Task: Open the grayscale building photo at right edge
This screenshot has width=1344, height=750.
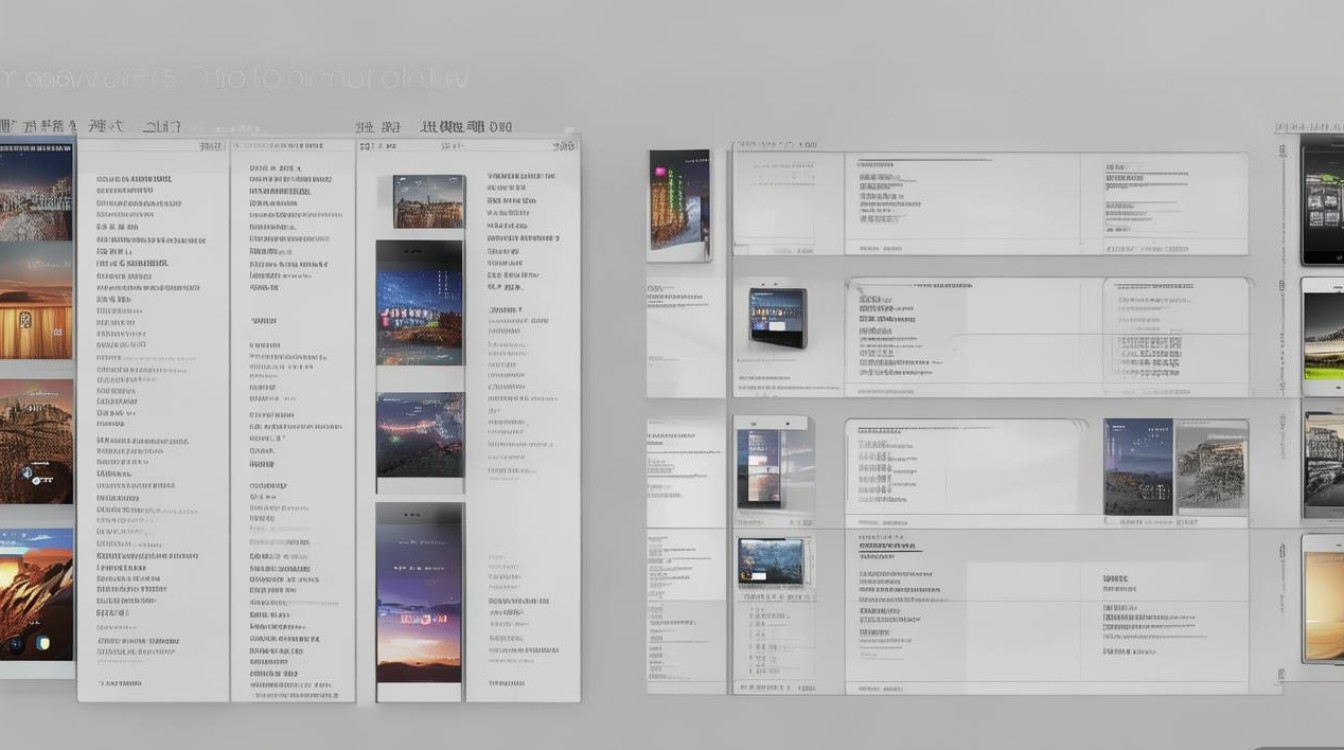Action: point(1322,464)
